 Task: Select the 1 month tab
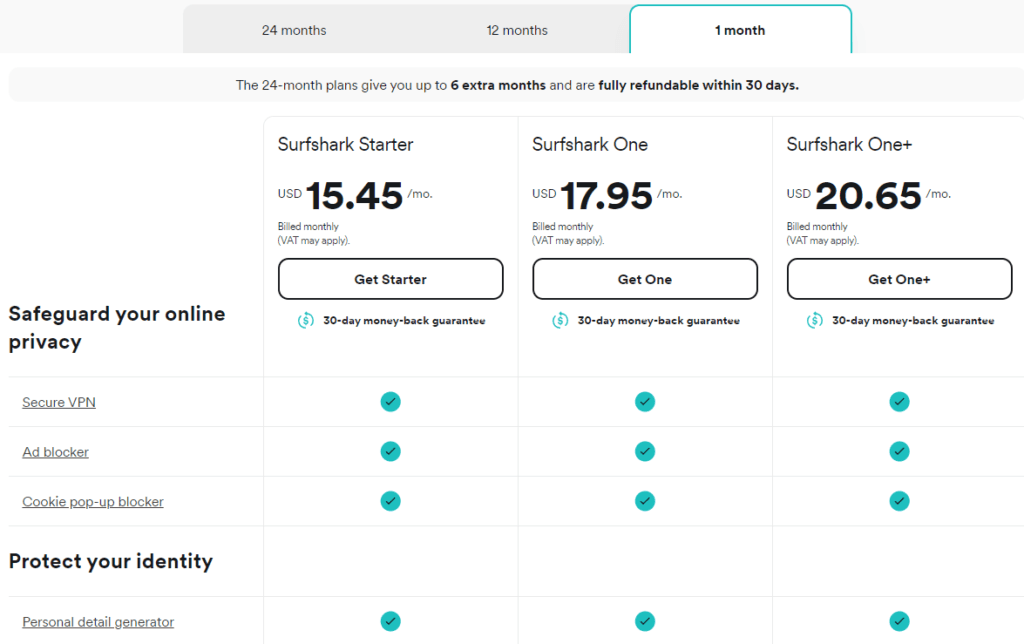[740, 30]
